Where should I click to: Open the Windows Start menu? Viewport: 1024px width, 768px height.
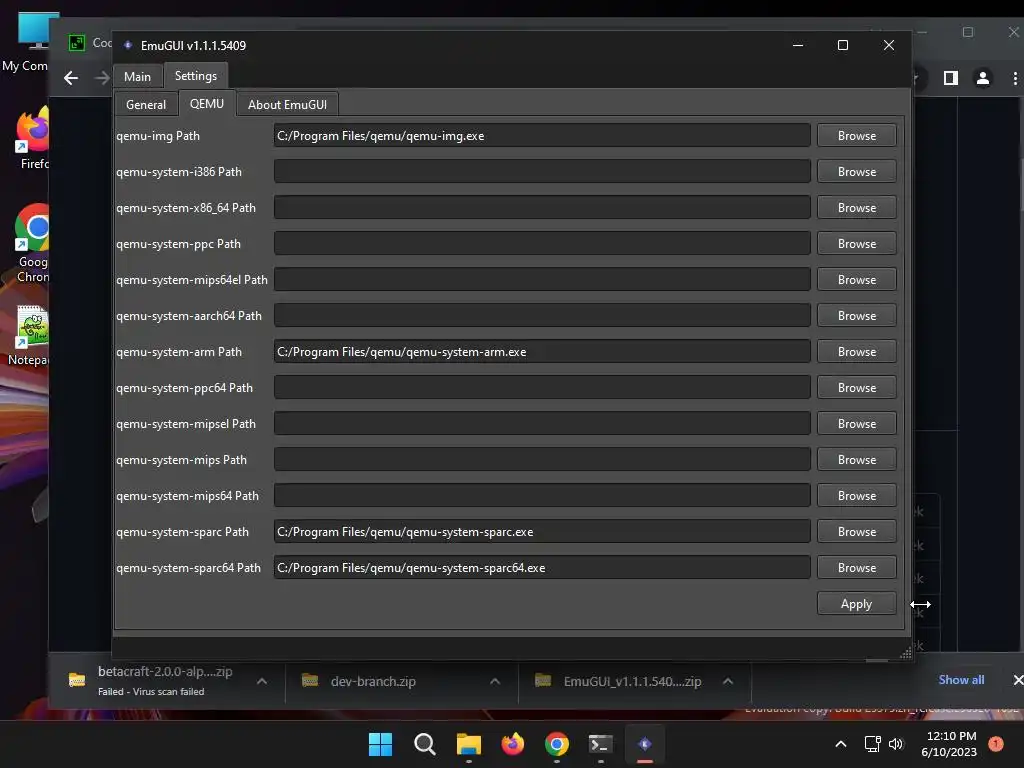click(380, 744)
